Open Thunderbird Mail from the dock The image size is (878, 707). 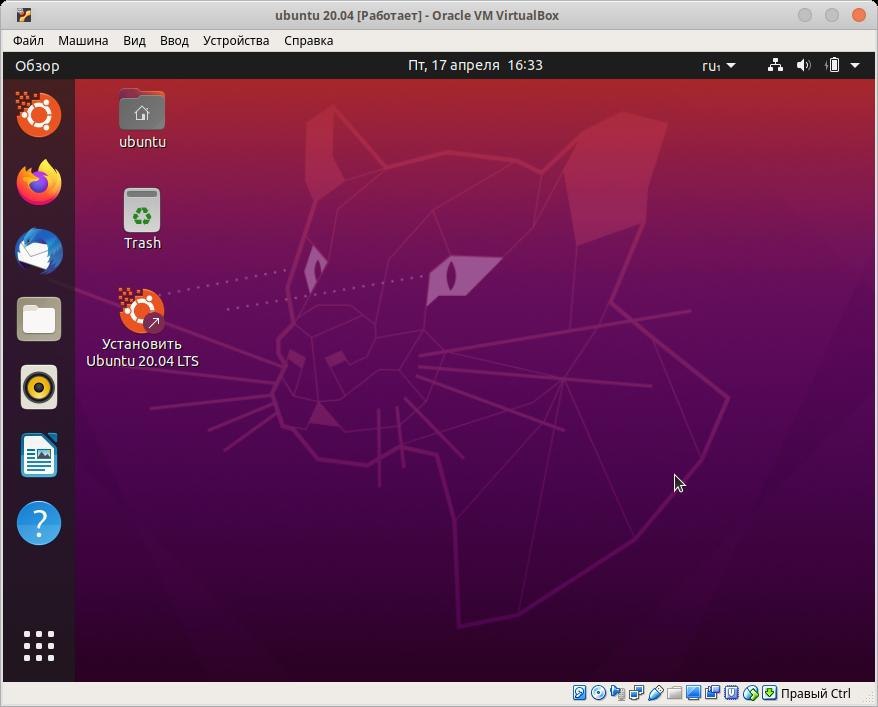click(x=39, y=251)
